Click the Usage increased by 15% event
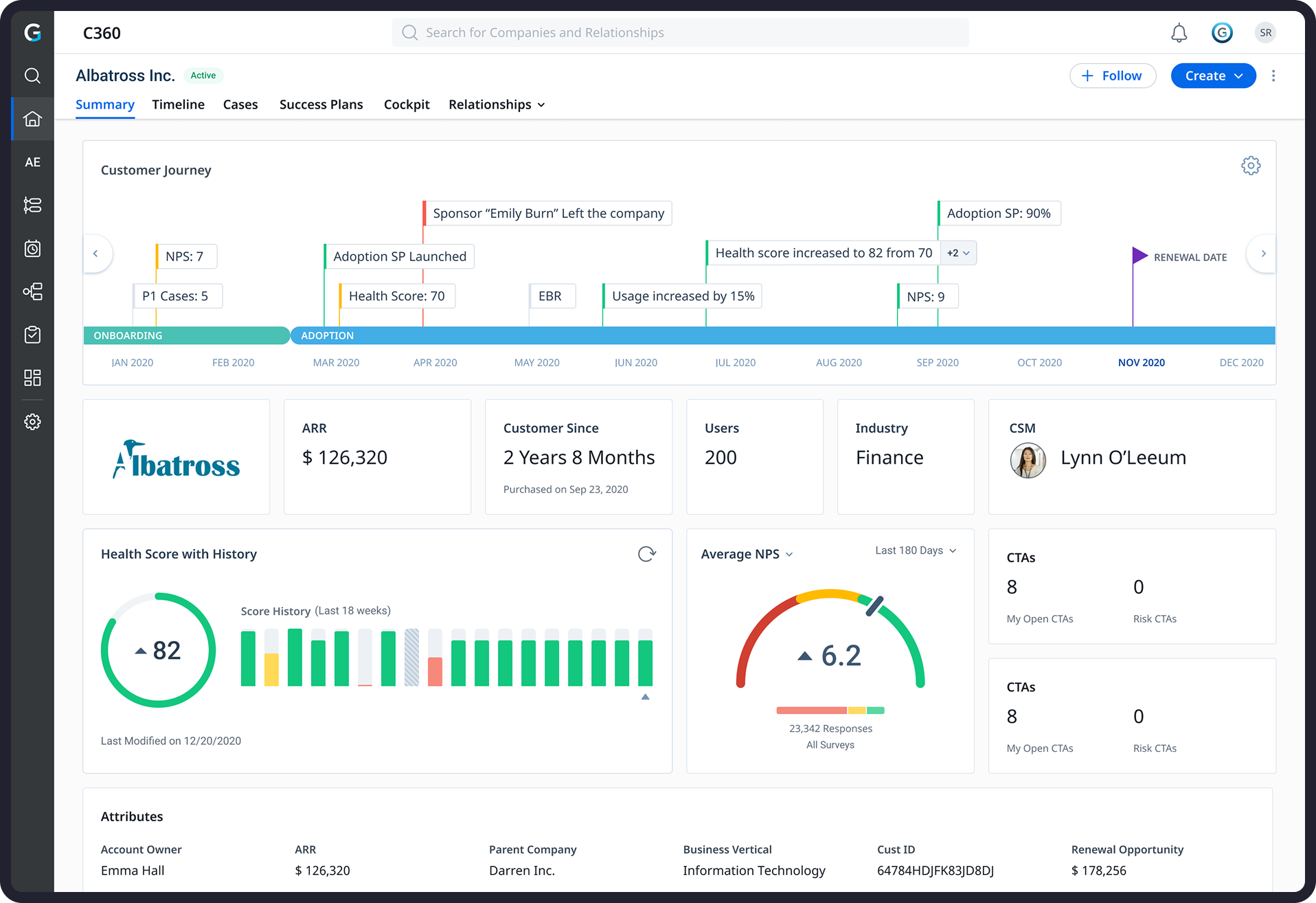Viewport: 1316px width, 903px height. click(x=683, y=296)
